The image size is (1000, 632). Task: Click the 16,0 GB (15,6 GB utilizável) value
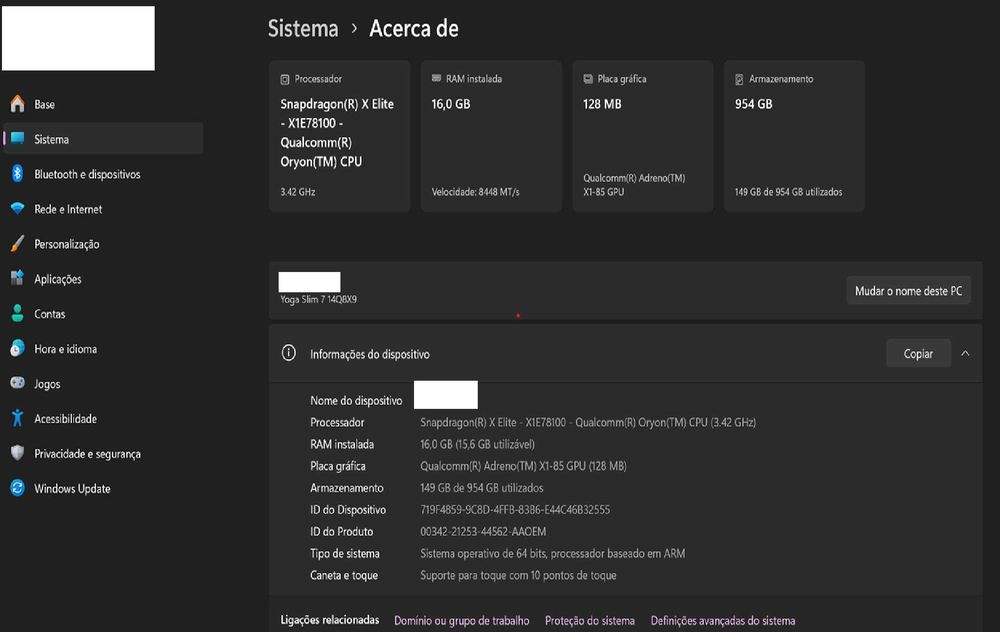click(x=477, y=444)
